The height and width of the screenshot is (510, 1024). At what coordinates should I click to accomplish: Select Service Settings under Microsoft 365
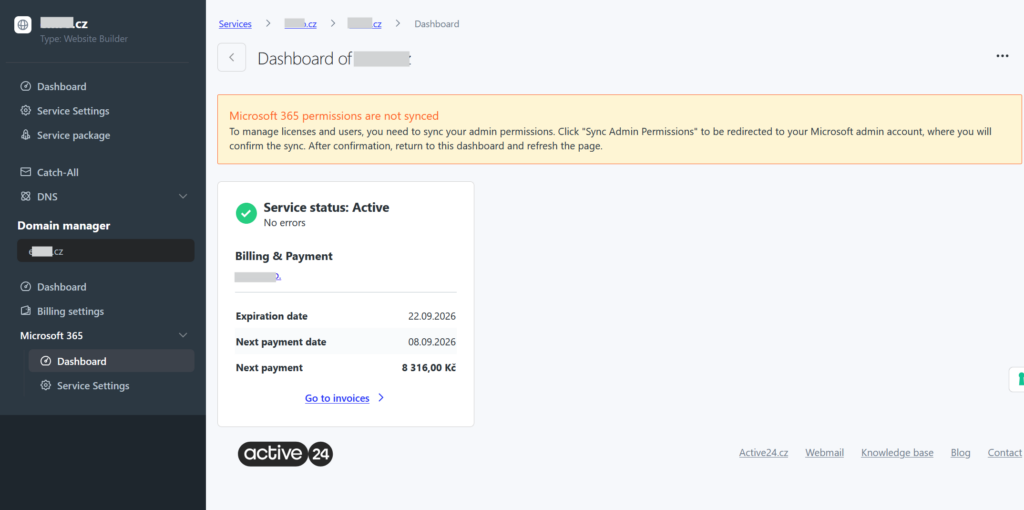pyautogui.click(x=93, y=386)
